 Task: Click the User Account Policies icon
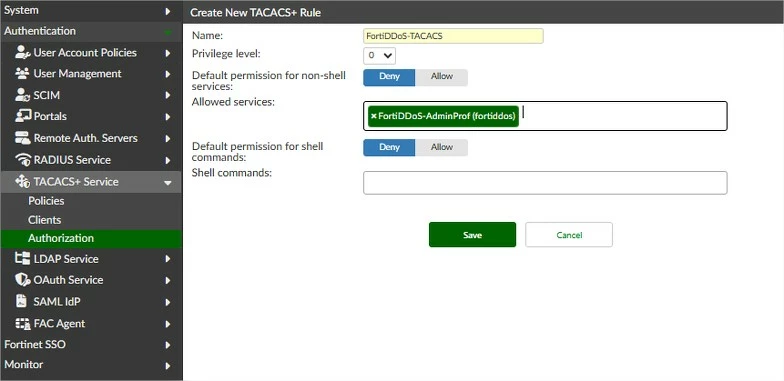tap(22, 52)
